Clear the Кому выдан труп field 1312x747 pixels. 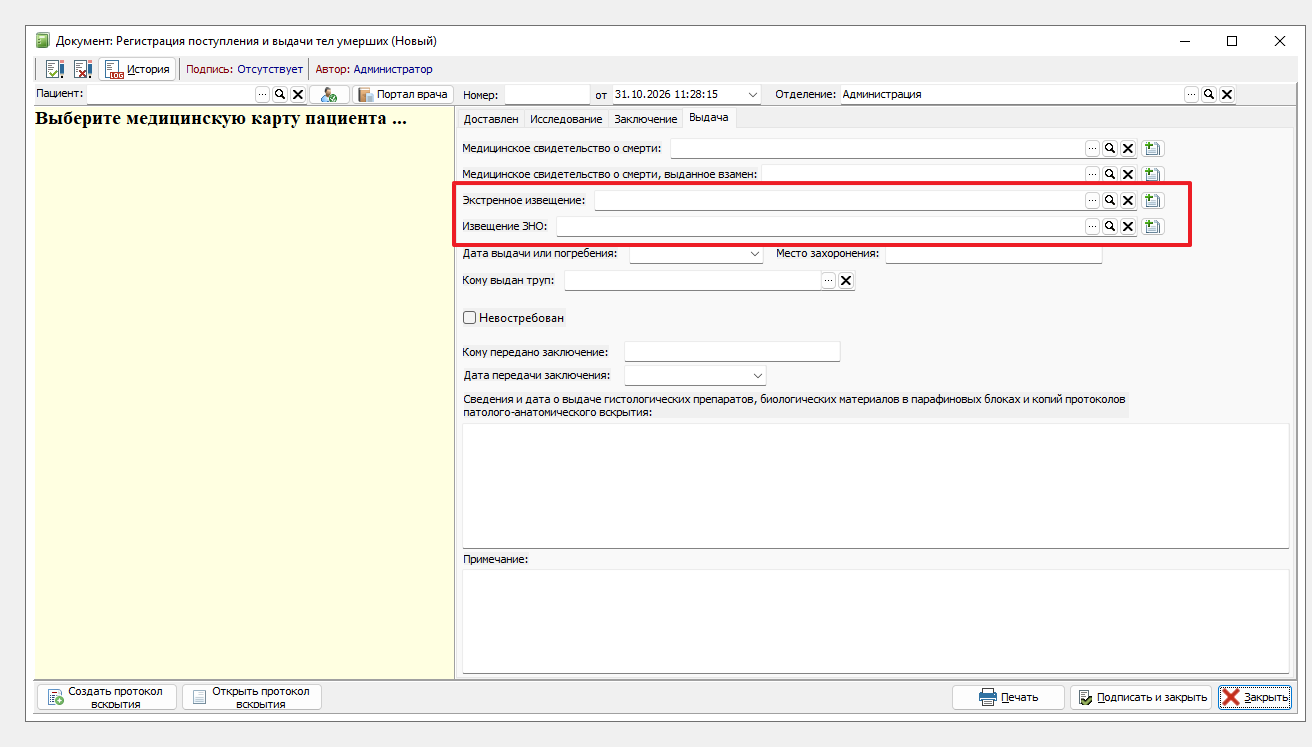pyautogui.click(x=846, y=281)
